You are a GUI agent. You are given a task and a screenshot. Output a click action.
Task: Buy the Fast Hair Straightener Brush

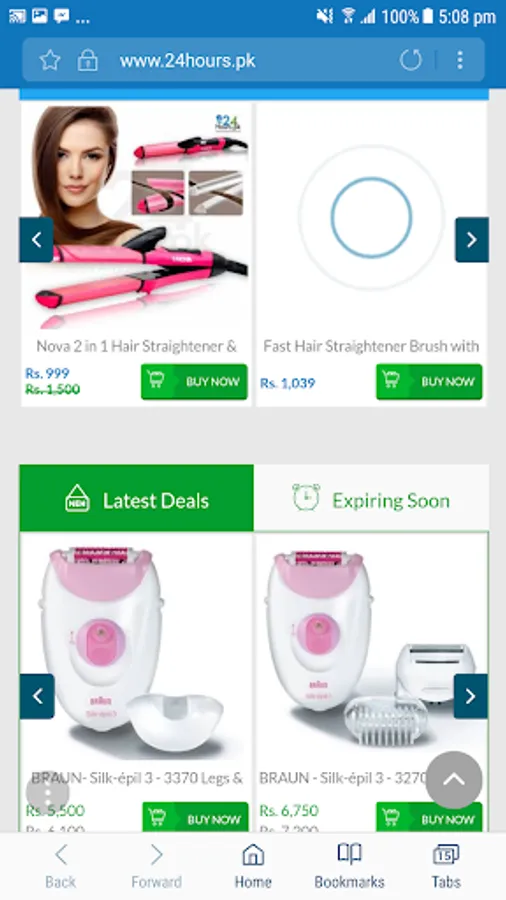[429, 381]
